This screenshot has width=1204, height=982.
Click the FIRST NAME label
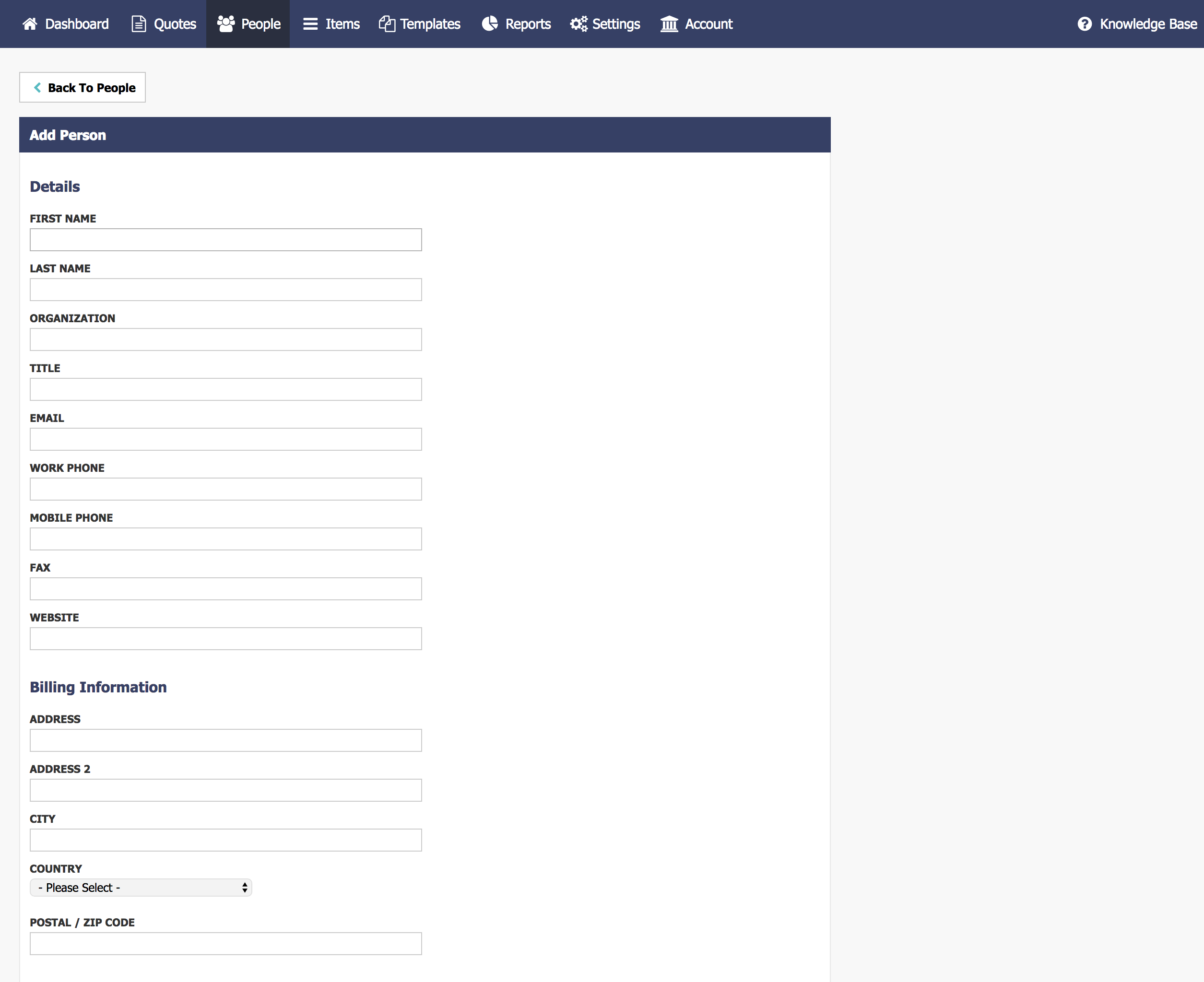click(63, 218)
